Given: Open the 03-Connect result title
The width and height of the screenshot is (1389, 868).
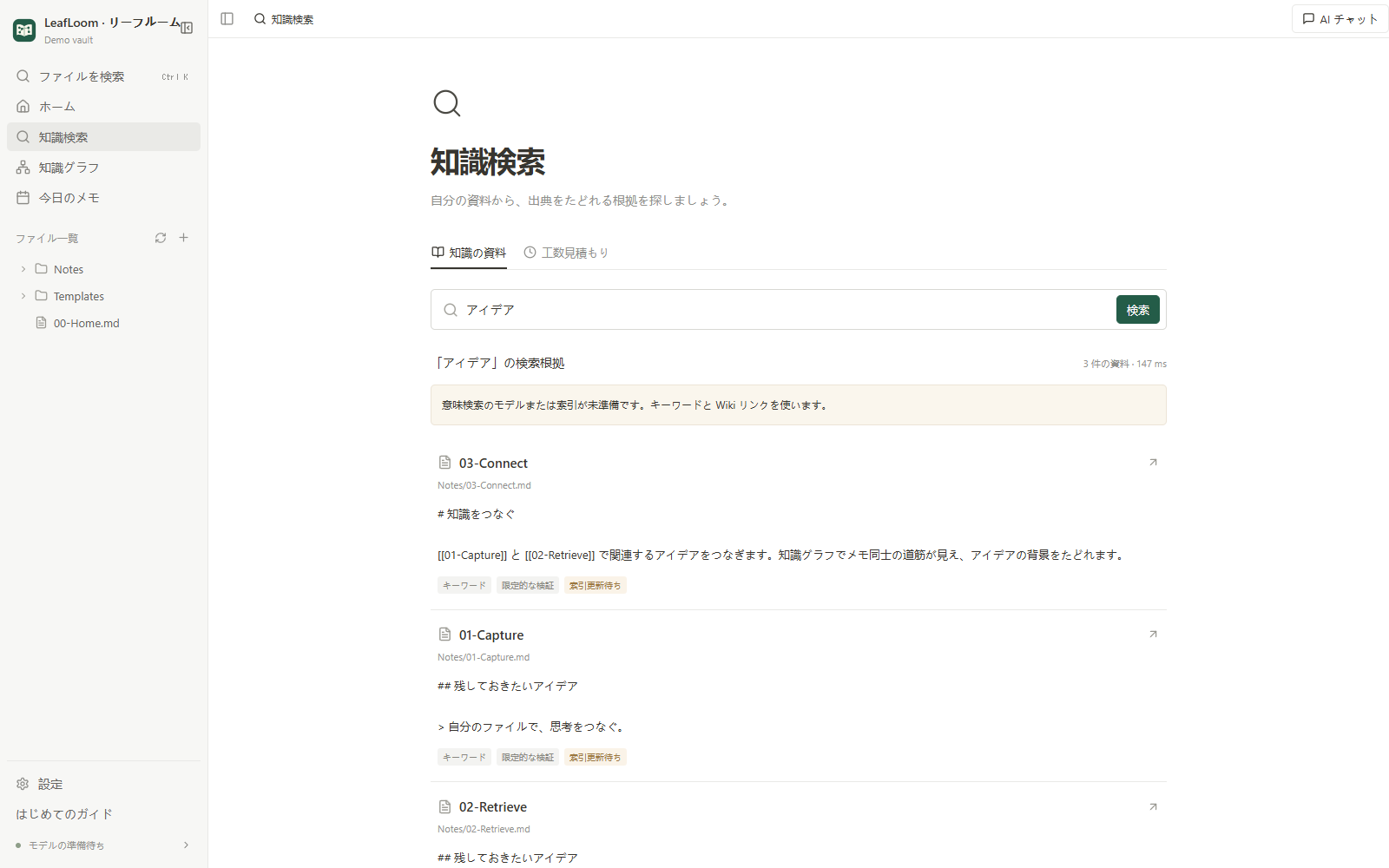Looking at the screenshot, I should click(493, 464).
